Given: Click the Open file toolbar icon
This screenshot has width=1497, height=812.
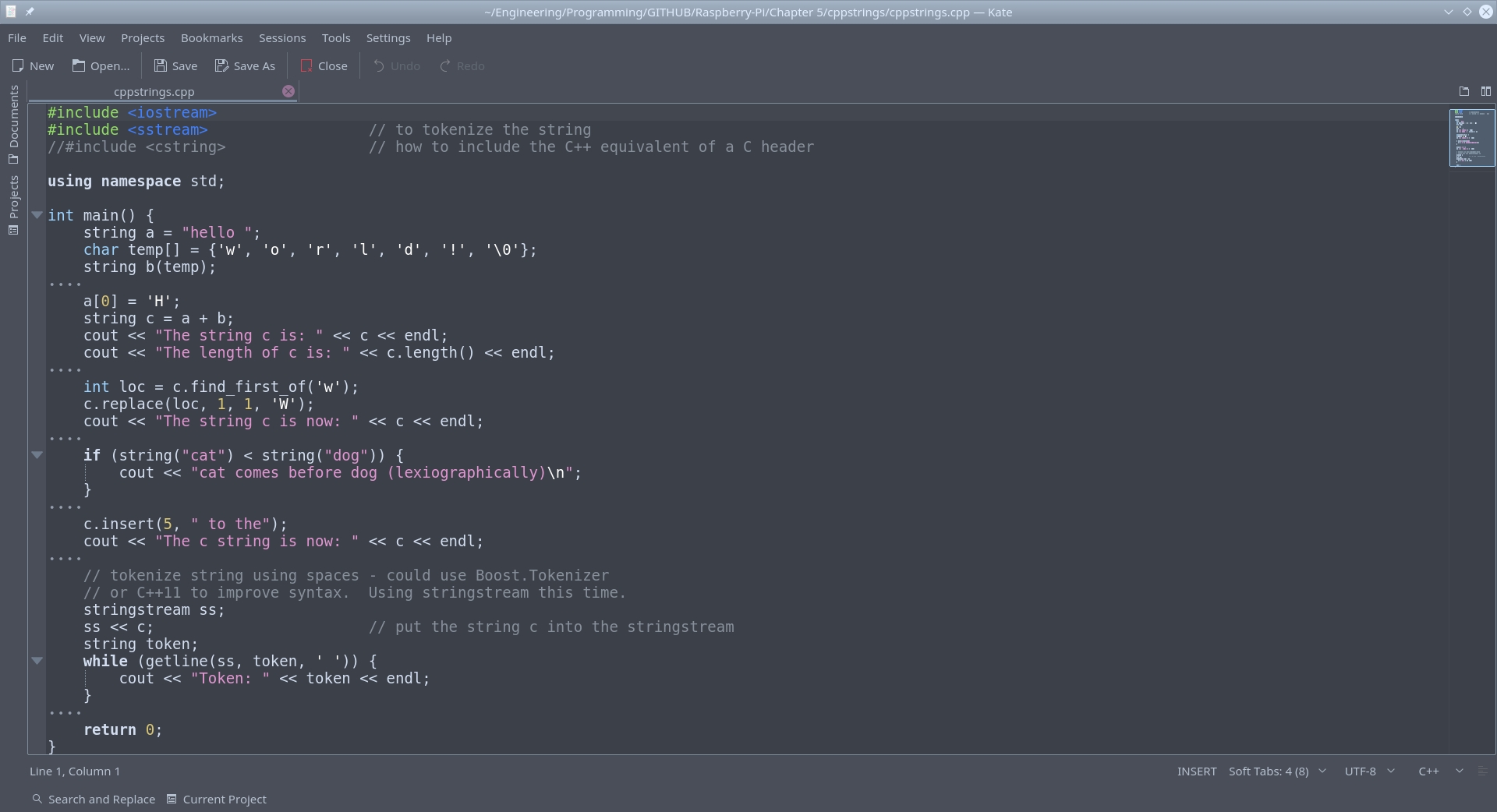Looking at the screenshot, I should (79, 66).
